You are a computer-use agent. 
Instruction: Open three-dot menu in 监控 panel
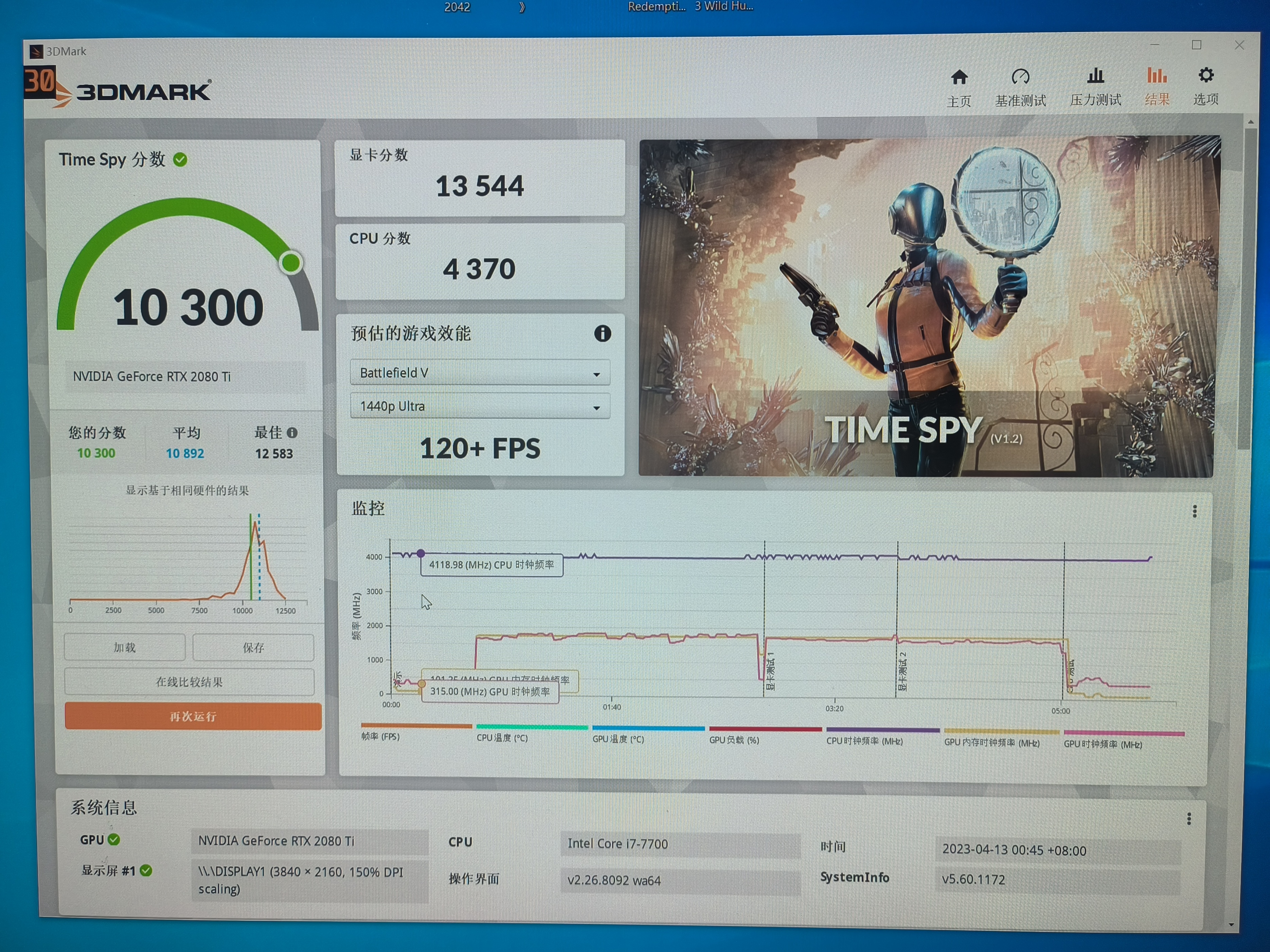(x=1194, y=511)
